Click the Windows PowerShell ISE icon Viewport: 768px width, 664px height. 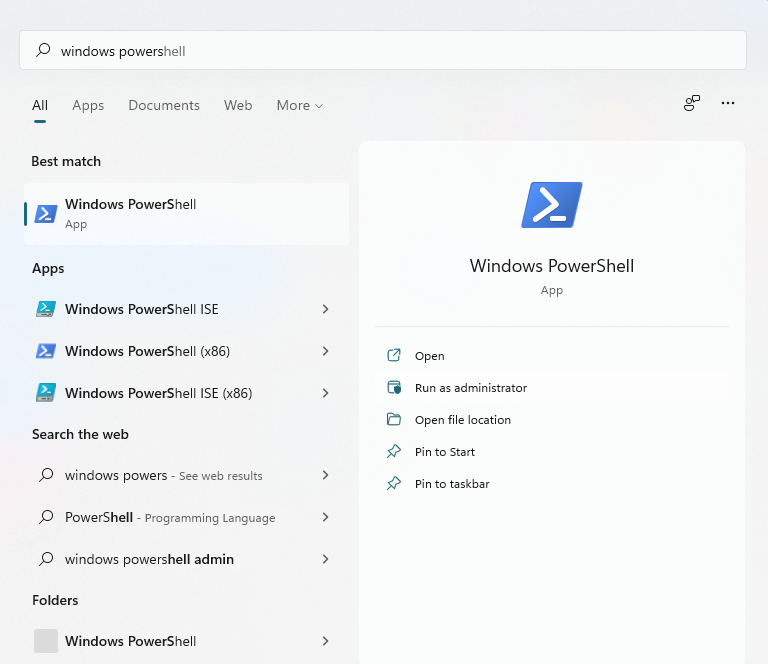click(46, 309)
